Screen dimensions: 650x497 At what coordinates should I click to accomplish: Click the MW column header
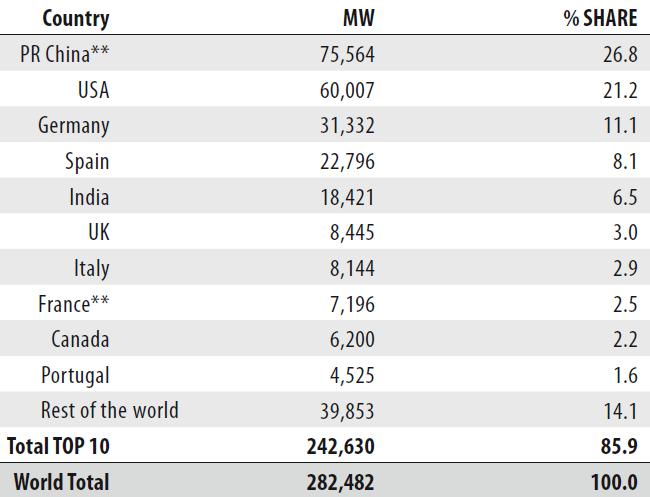point(359,18)
